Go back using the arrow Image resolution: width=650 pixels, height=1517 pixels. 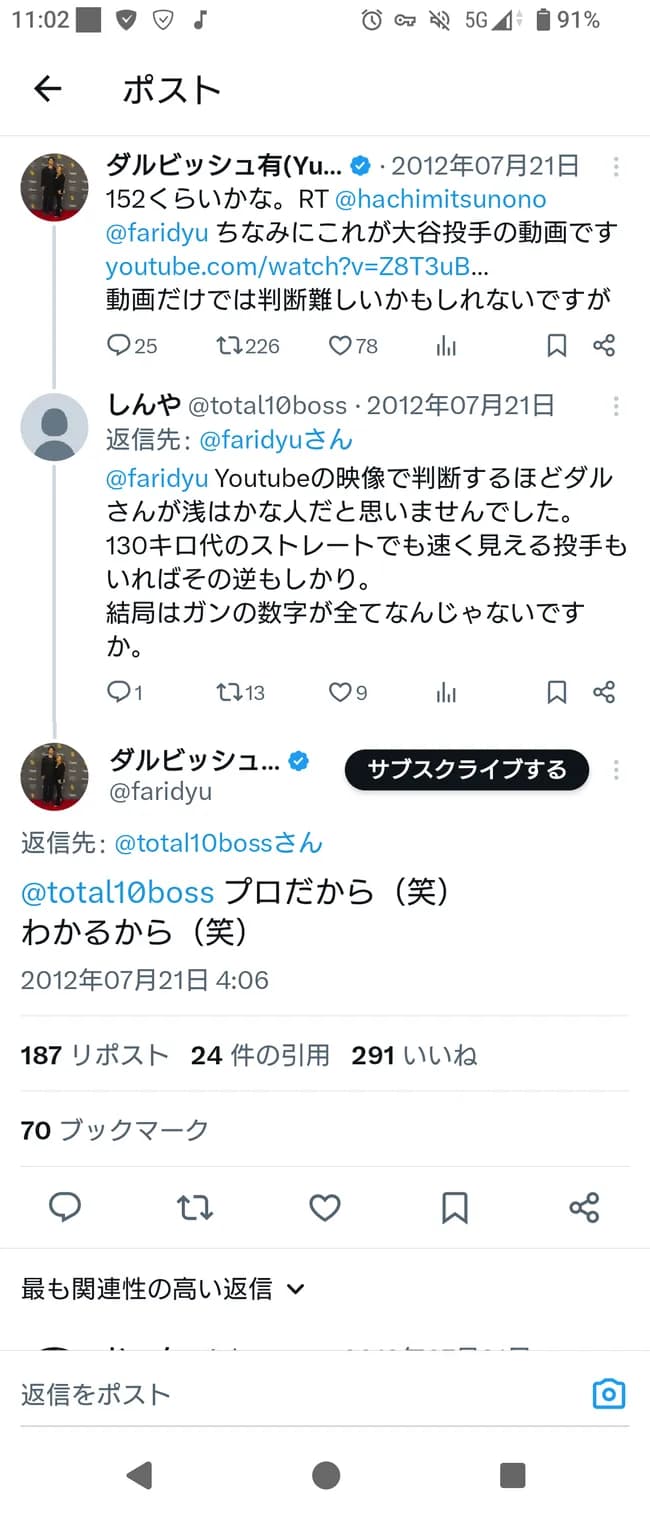[47, 88]
